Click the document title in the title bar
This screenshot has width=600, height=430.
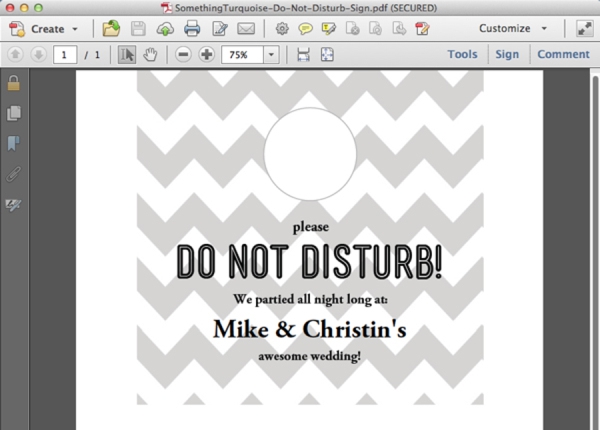coord(305,8)
